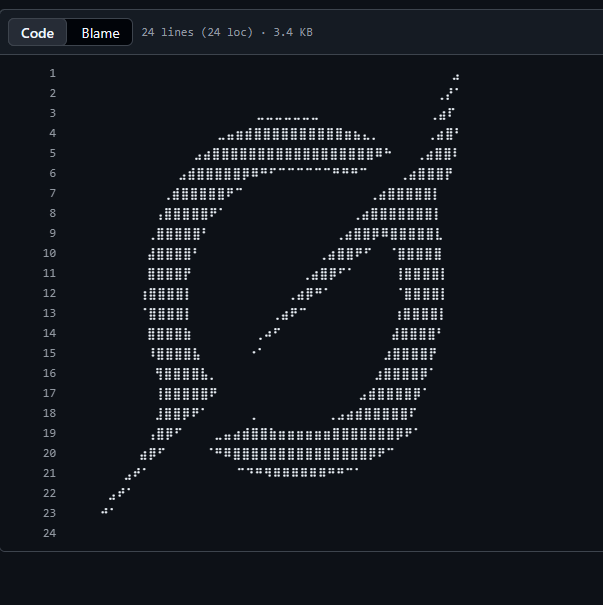The image size is (603, 605).
Task: Select line number 21
Action: (50, 473)
